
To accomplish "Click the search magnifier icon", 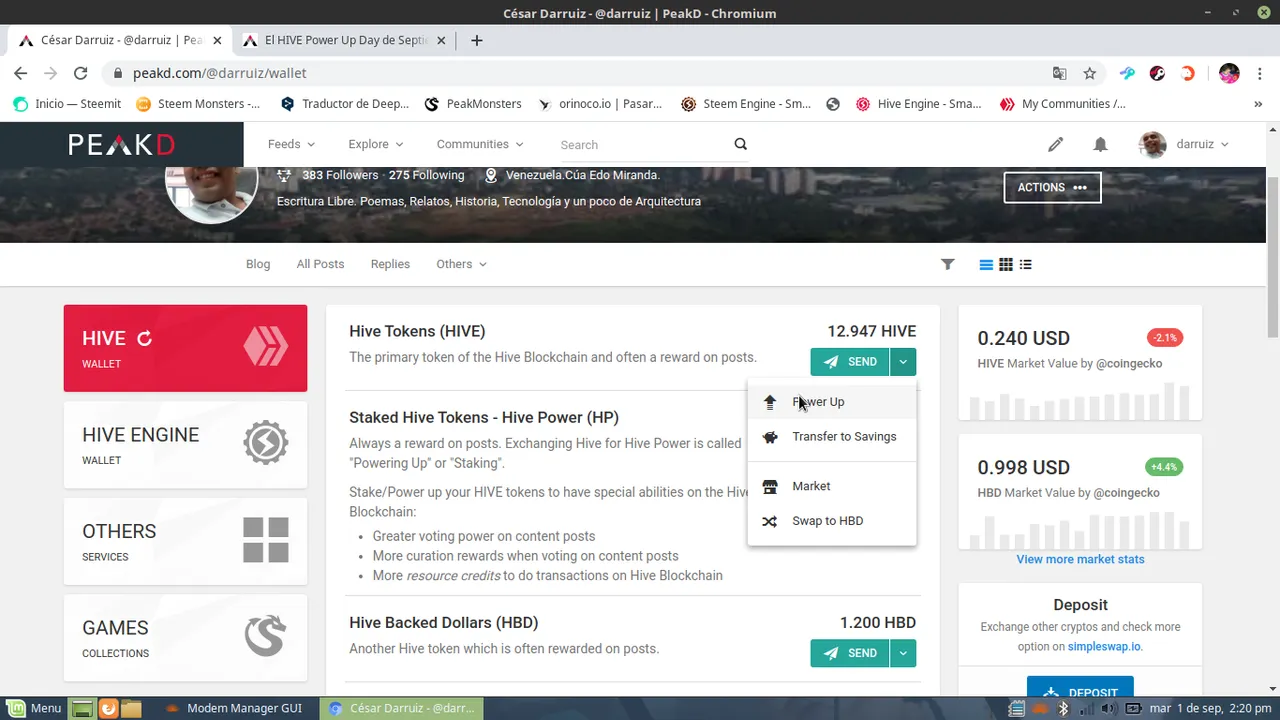I will 740,144.
